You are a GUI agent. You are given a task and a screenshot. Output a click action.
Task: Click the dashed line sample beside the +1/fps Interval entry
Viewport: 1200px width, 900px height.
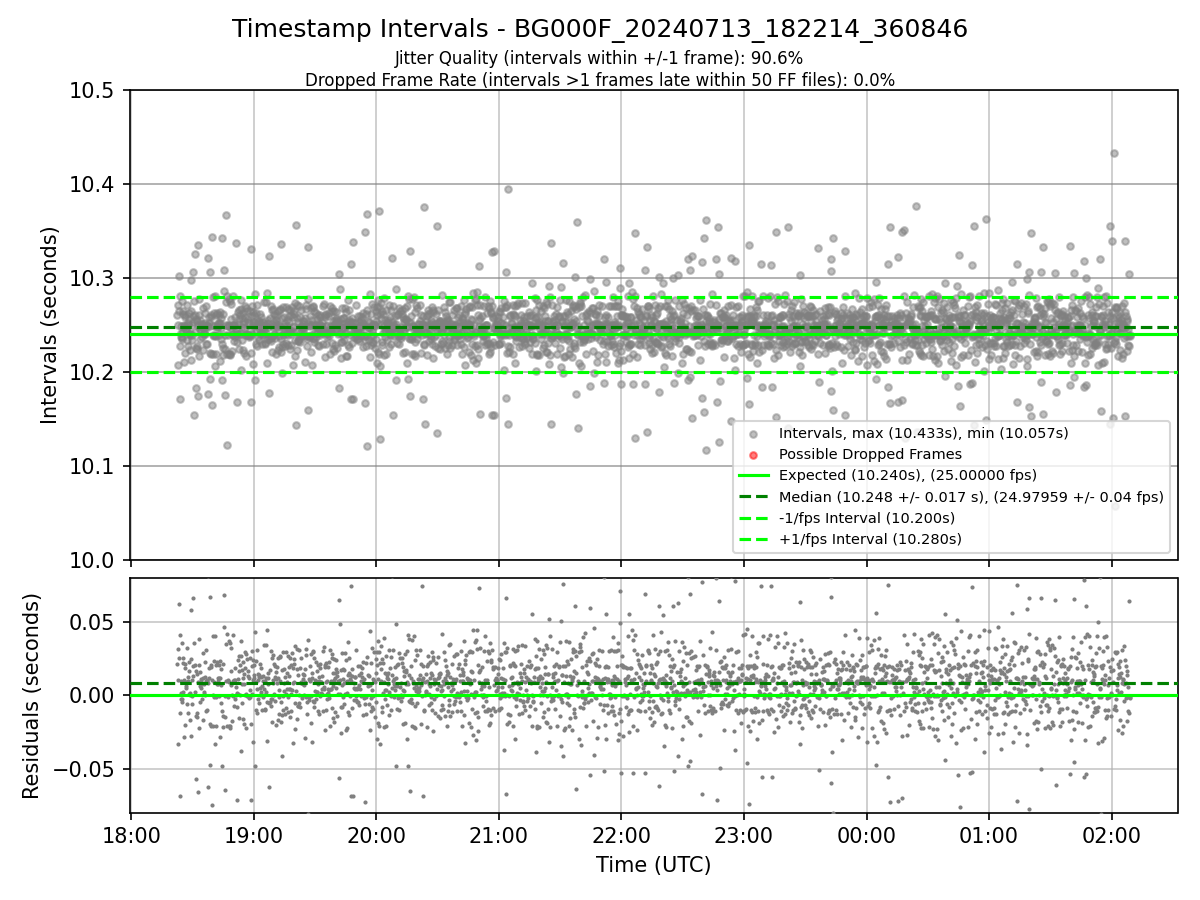click(753, 539)
